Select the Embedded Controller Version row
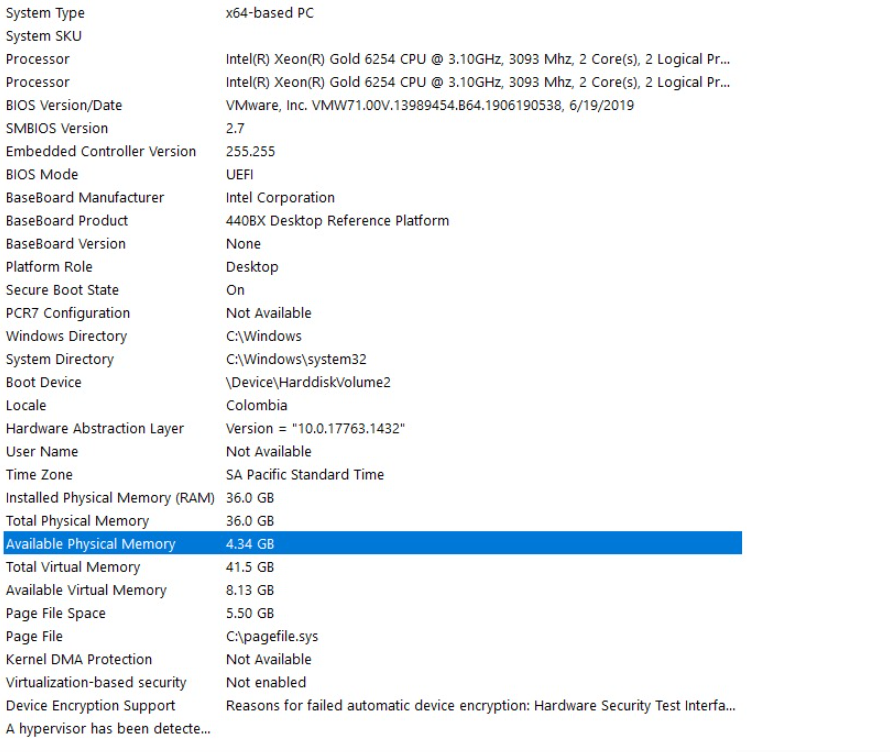 (101, 152)
